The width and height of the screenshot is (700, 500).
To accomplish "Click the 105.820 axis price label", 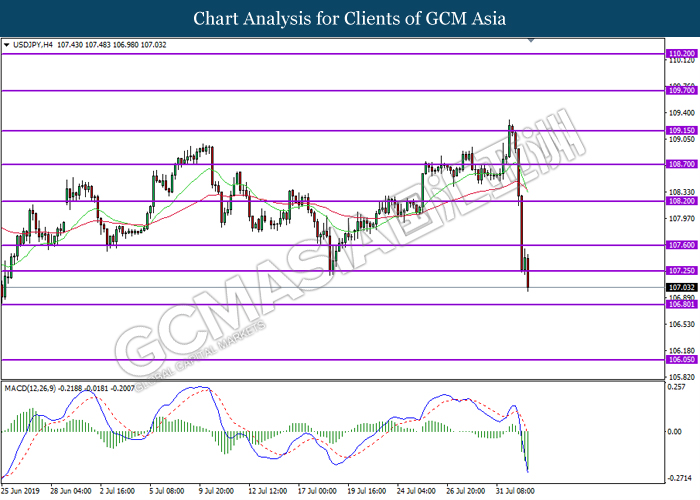I will coord(682,377).
